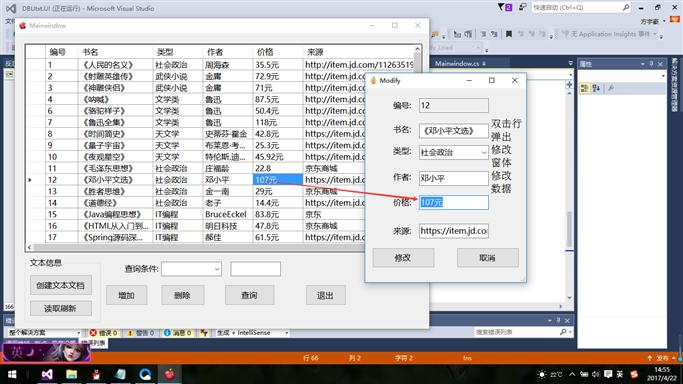Select the 错误列表 tab at the bottom
This screenshot has height=384, width=683.
[95, 344]
